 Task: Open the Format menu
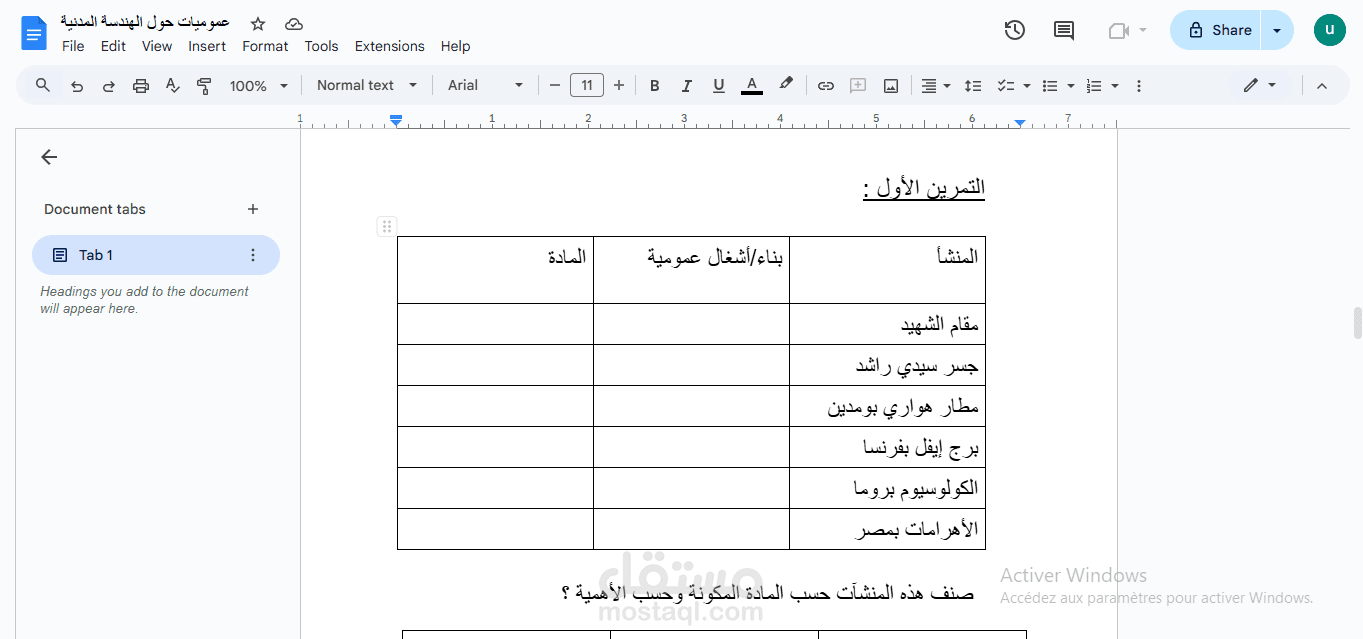pyautogui.click(x=265, y=46)
